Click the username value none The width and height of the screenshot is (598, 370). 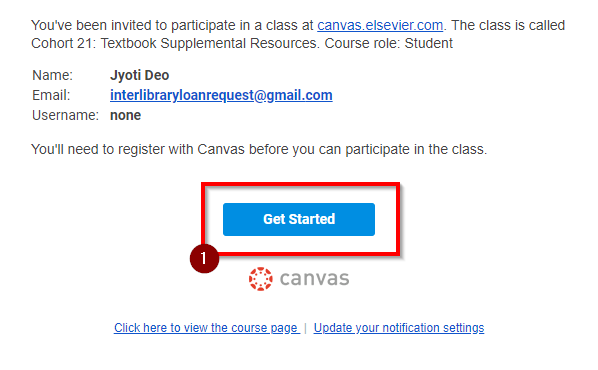click(125, 115)
